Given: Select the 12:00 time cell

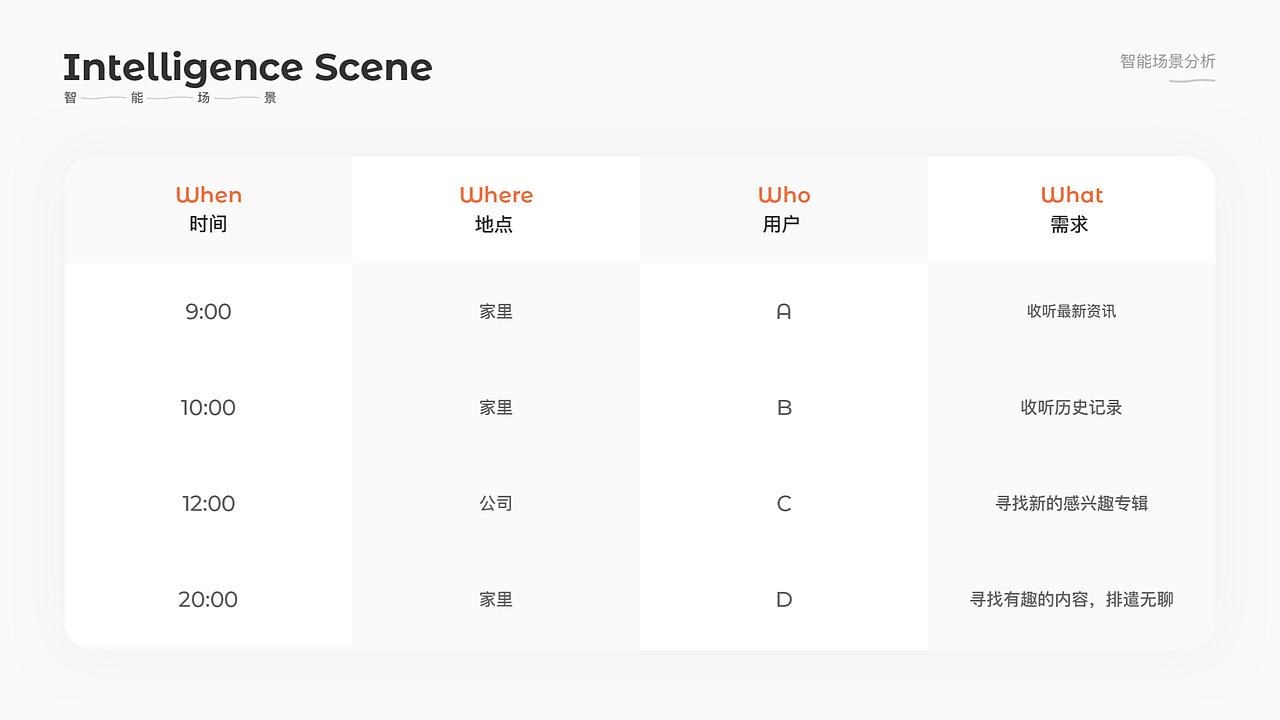Looking at the screenshot, I should tap(208, 504).
